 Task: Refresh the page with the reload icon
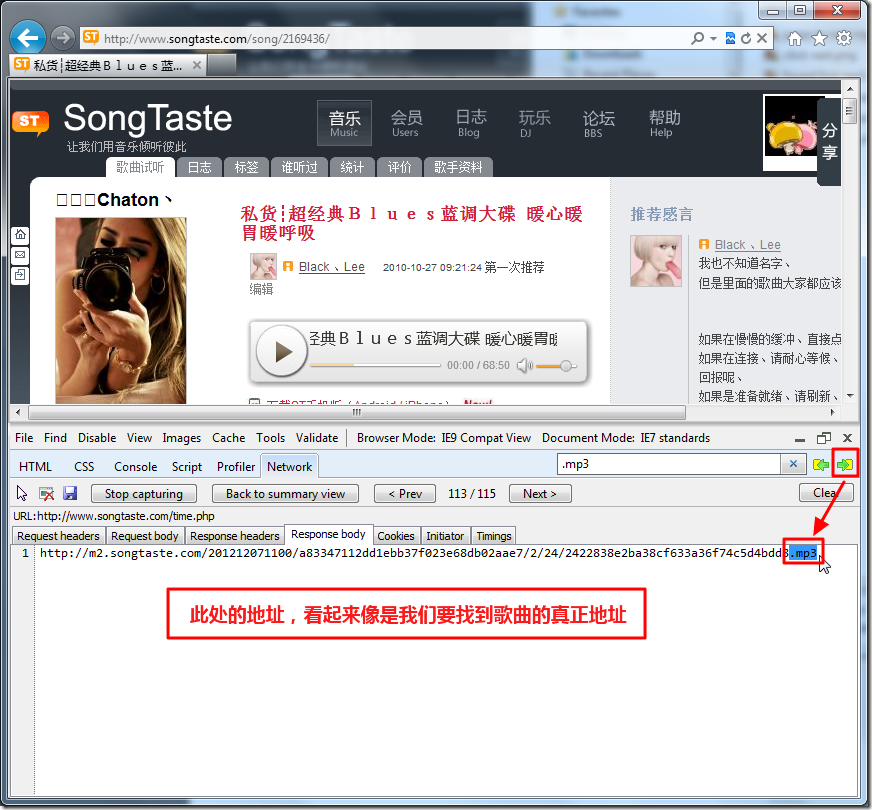tap(746, 38)
